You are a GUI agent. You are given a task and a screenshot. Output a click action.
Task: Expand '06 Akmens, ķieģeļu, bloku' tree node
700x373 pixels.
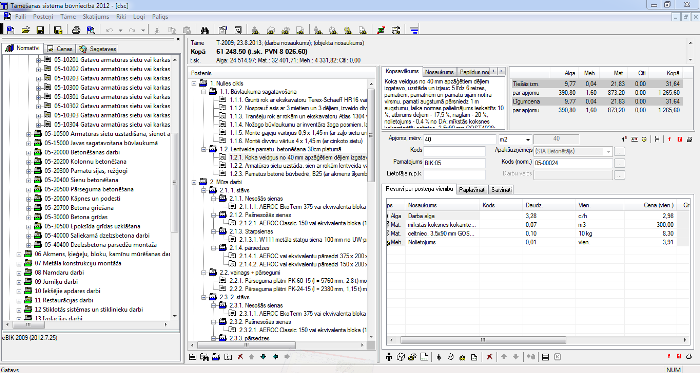click(x=19, y=254)
